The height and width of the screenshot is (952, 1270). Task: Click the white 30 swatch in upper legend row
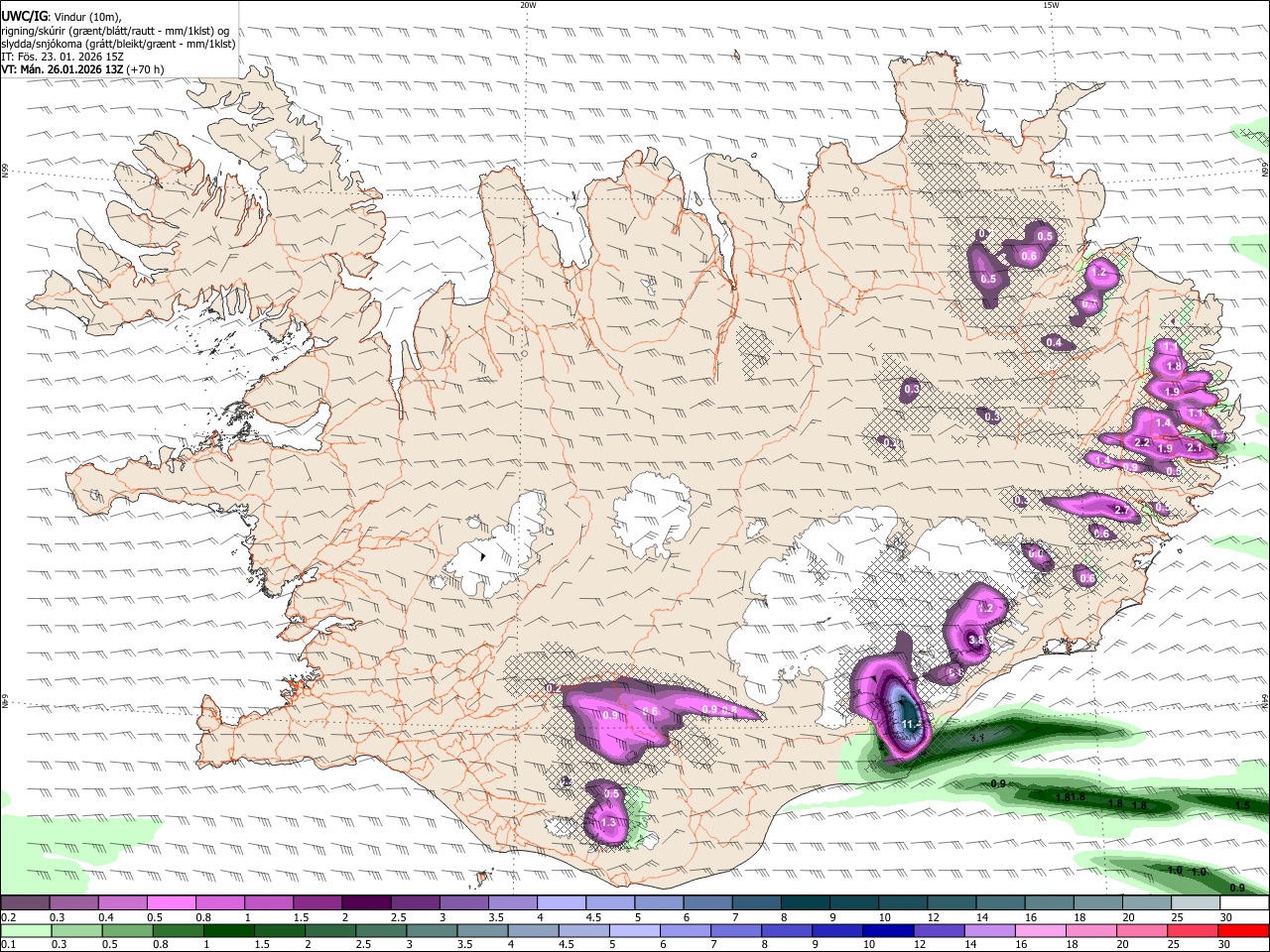pyautogui.click(x=1243, y=902)
